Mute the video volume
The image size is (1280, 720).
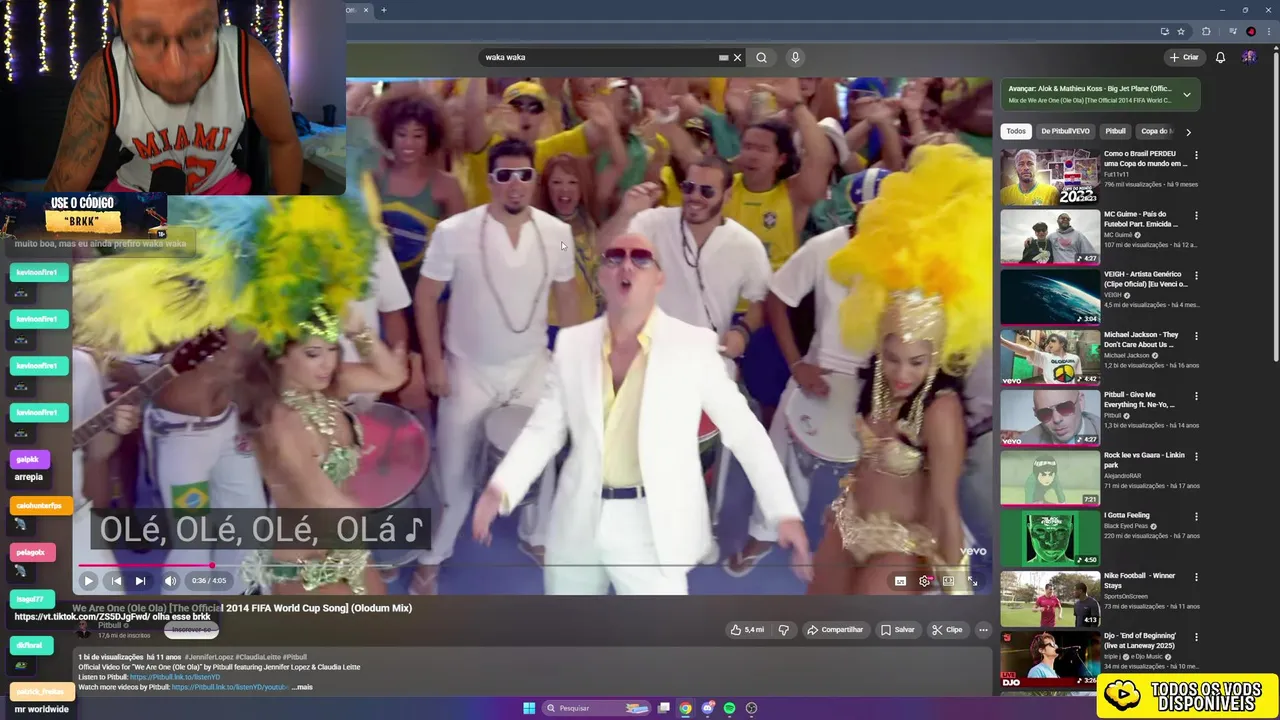tap(170, 580)
